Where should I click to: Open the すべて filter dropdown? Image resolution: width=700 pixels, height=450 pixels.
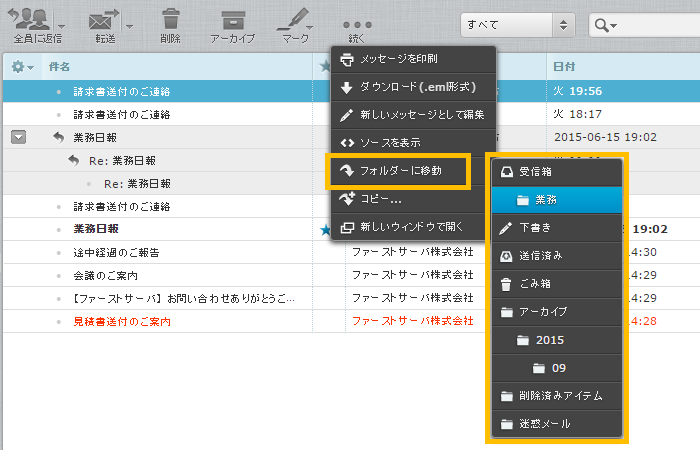tap(517, 24)
